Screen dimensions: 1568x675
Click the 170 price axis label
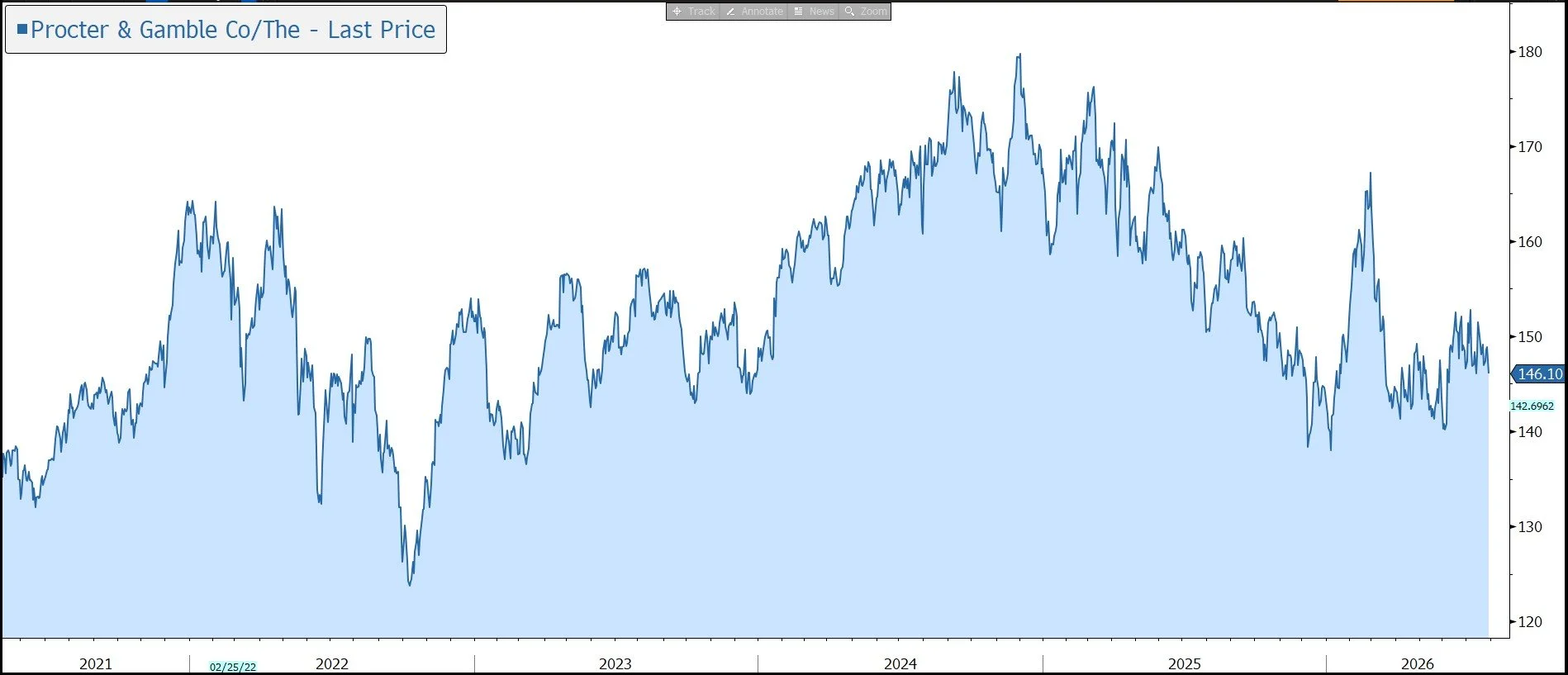(1530, 146)
